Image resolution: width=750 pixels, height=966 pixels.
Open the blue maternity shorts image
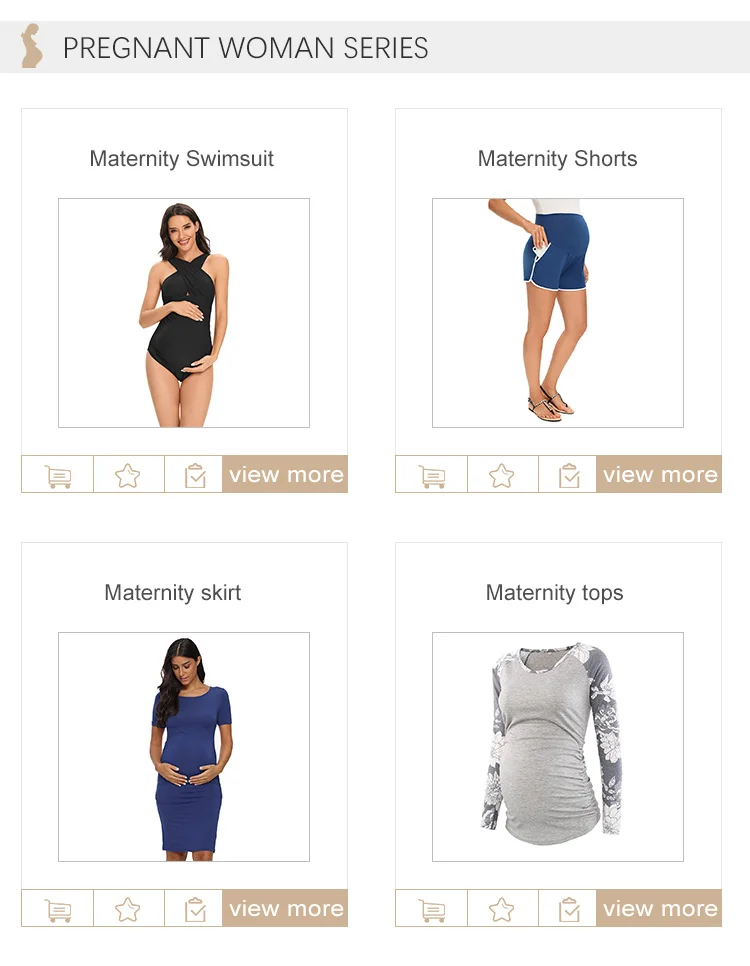tap(558, 313)
